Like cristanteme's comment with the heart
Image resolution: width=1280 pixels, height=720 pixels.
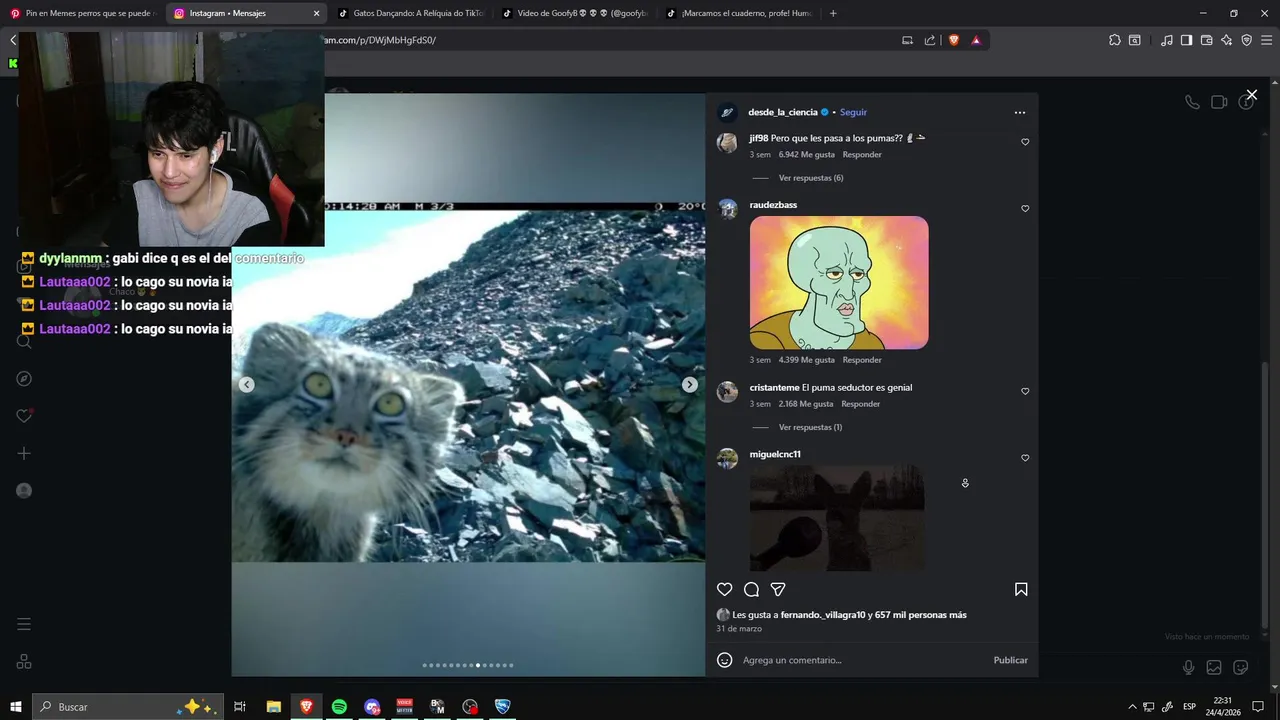click(x=1025, y=391)
